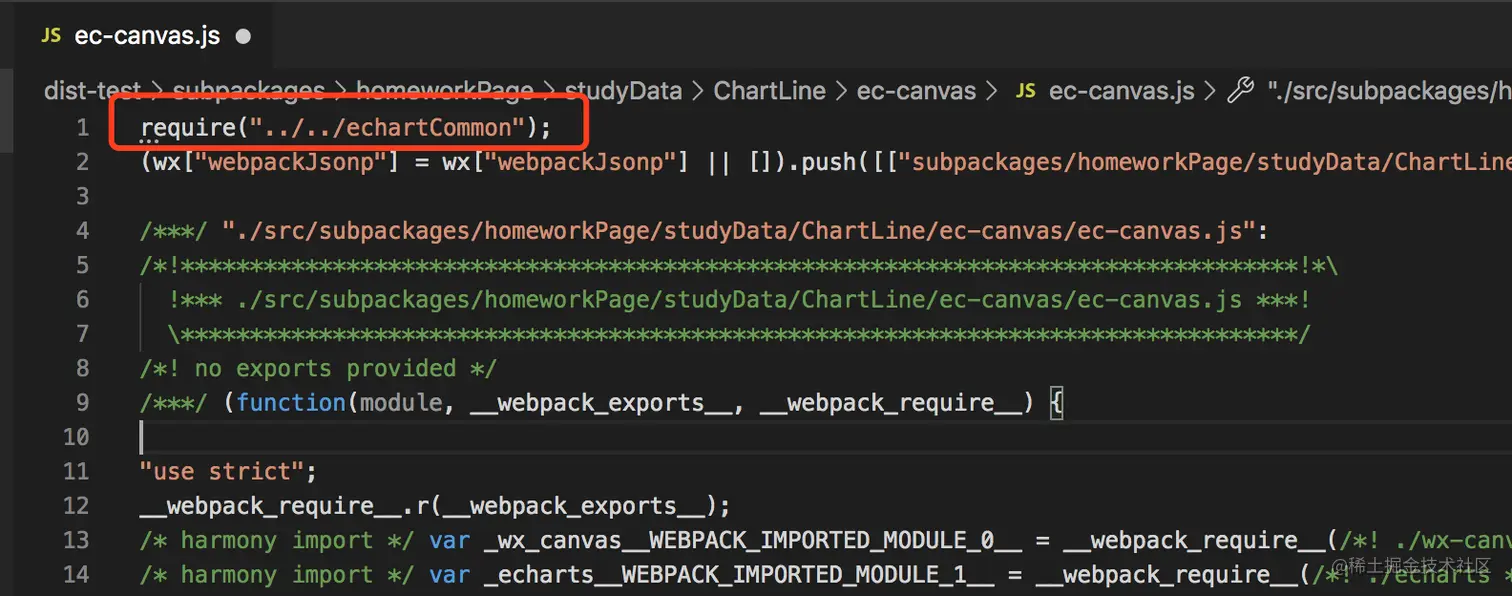Click line number 9 in the gutter
This screenshot has height=596, width=1512.
(84, 402)
